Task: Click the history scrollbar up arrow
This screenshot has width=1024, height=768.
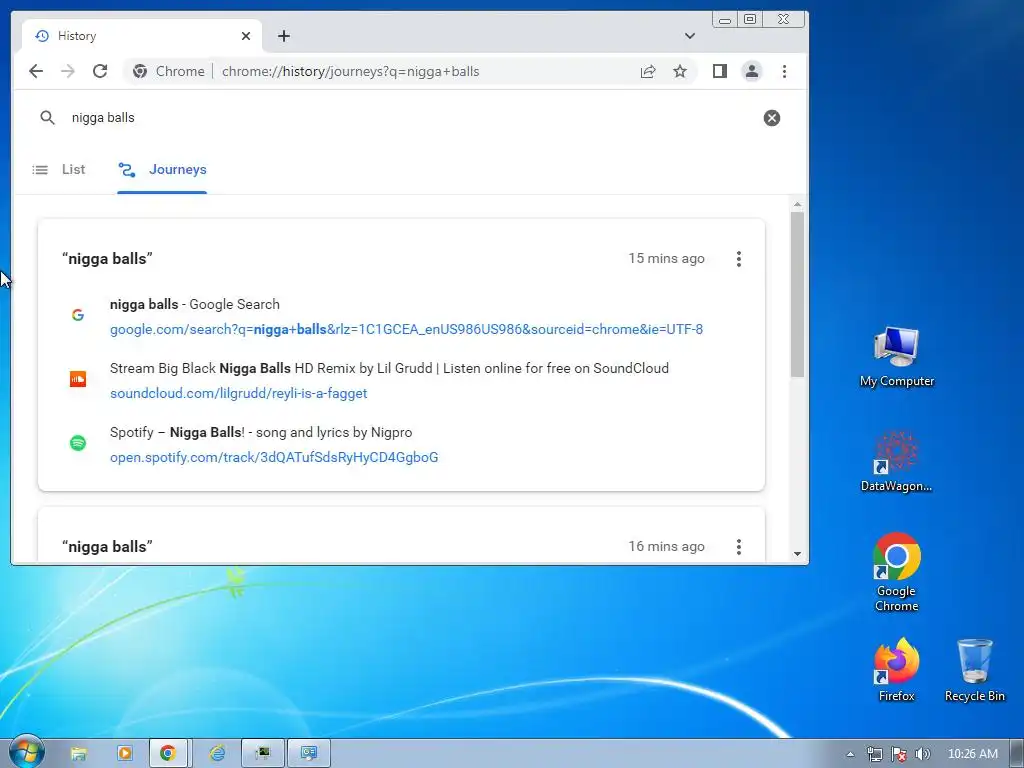Action: pyautogui.click(x=797, y=204)
